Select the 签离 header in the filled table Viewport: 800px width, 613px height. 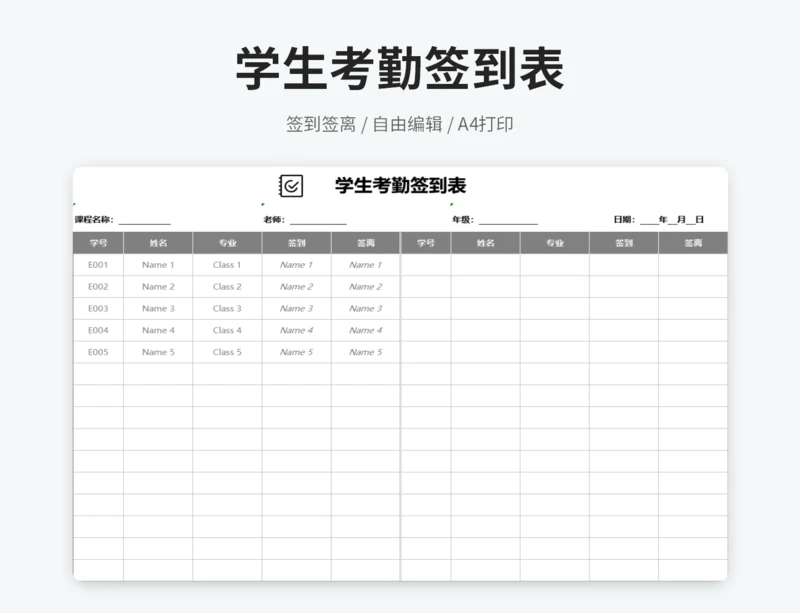tap(366, 243)
